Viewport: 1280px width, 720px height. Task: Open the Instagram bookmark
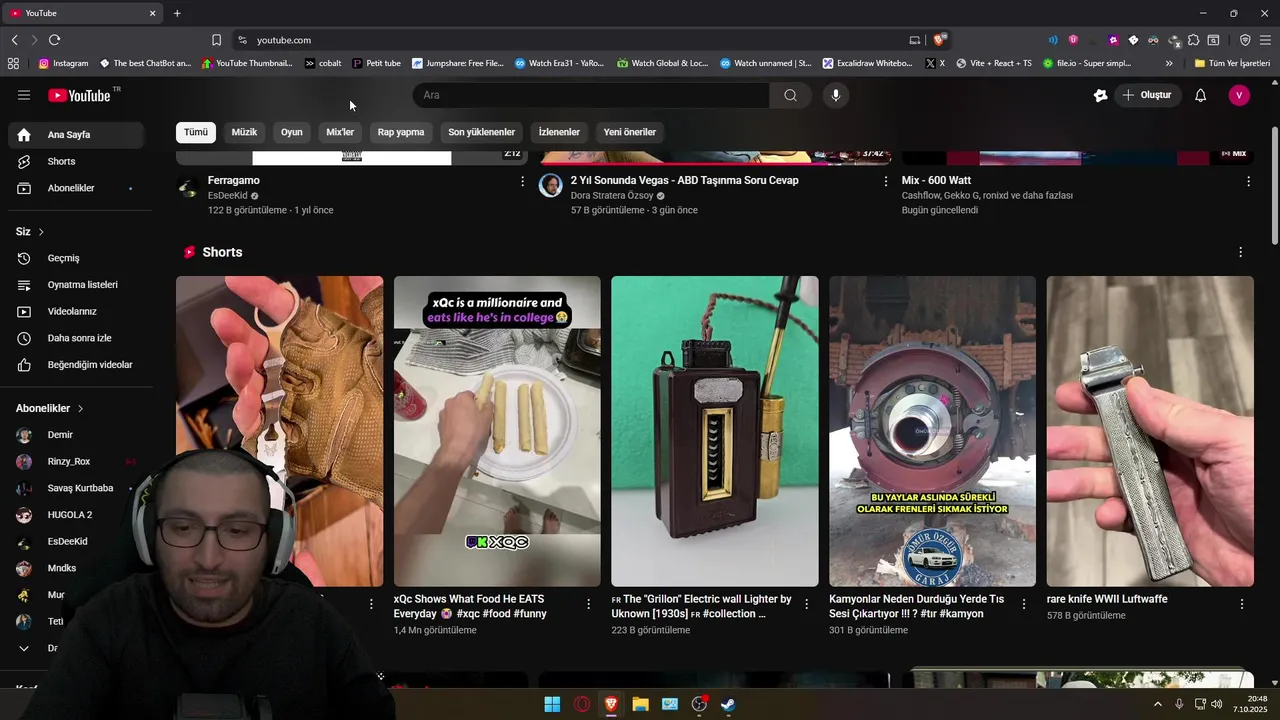(x=63, y=63)
